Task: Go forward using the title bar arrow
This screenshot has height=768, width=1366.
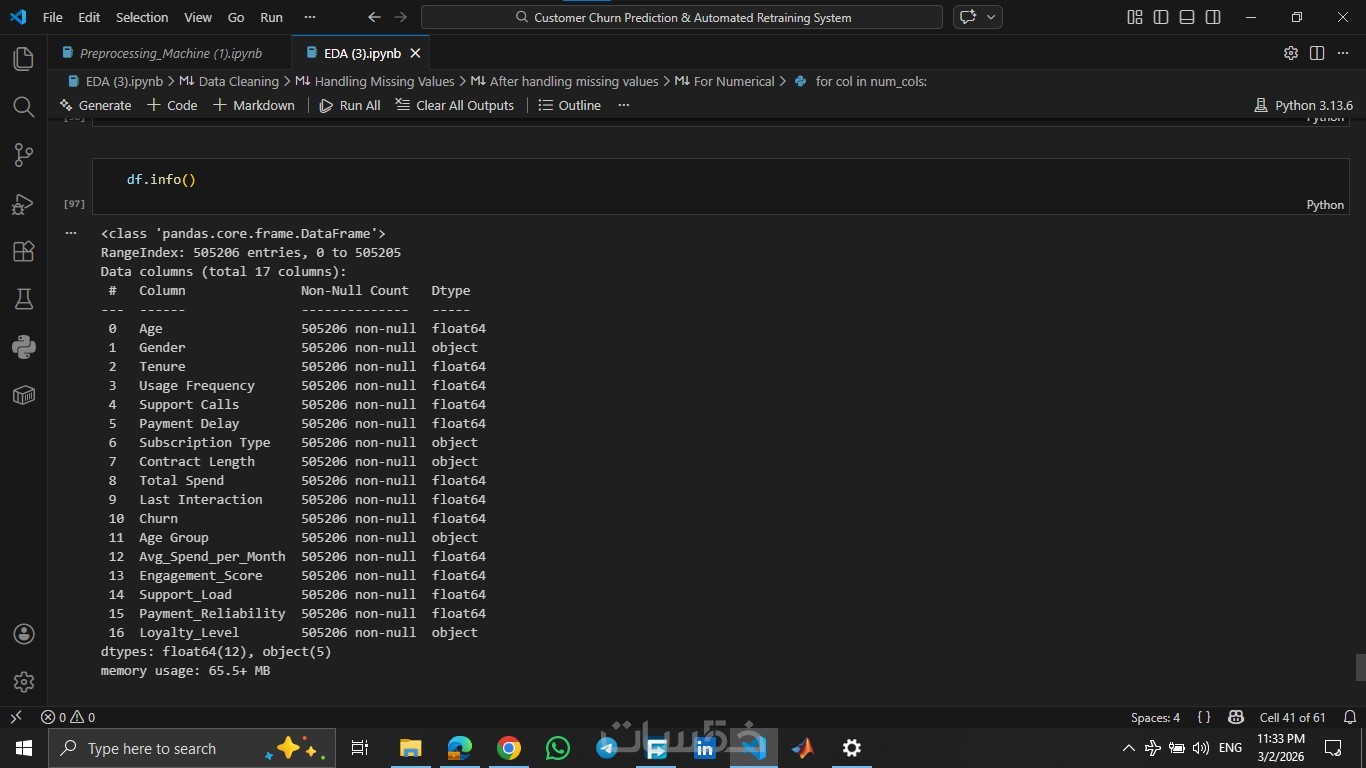Action: click(400, 17)
